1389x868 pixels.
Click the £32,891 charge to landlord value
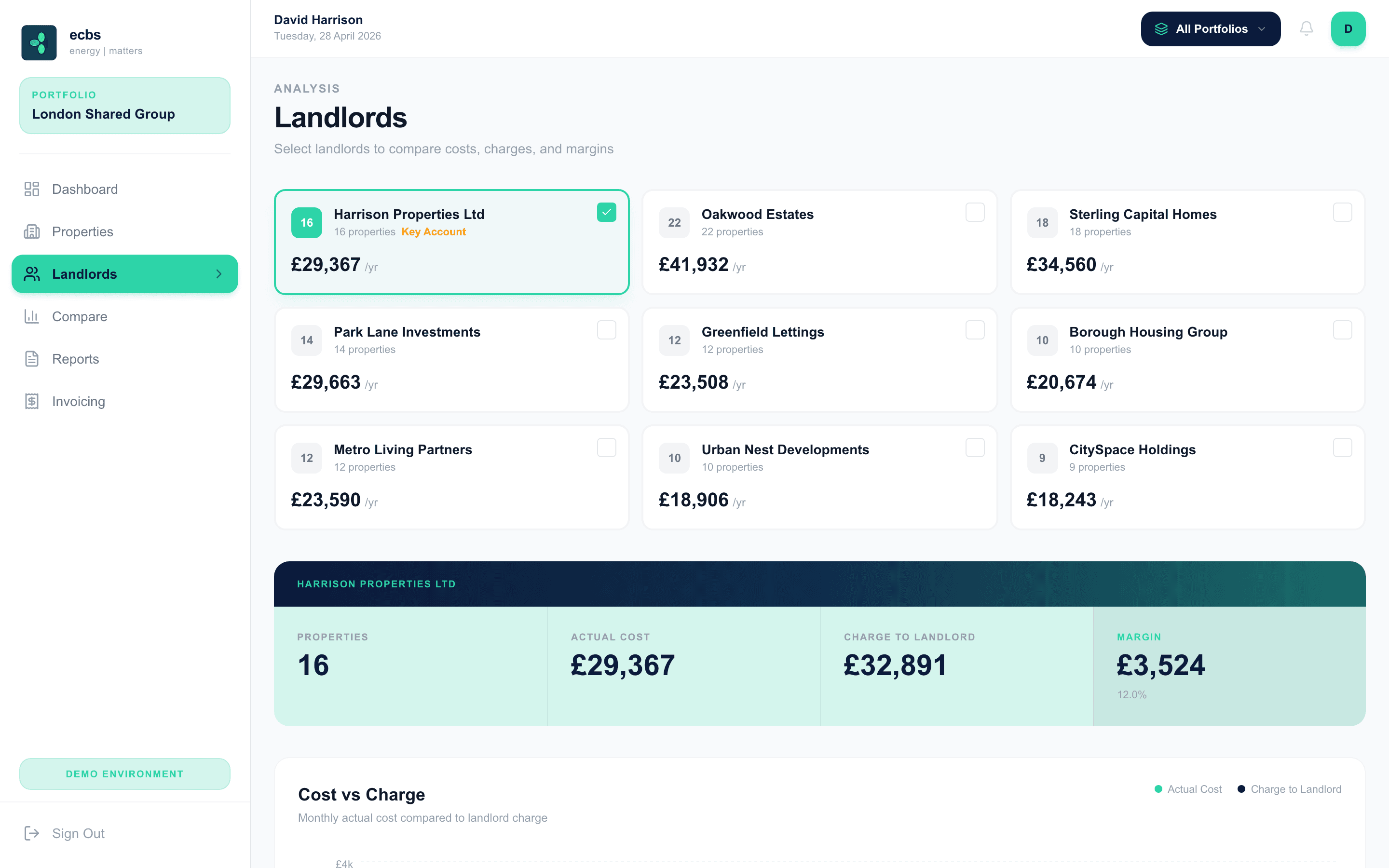pos(895,665)
